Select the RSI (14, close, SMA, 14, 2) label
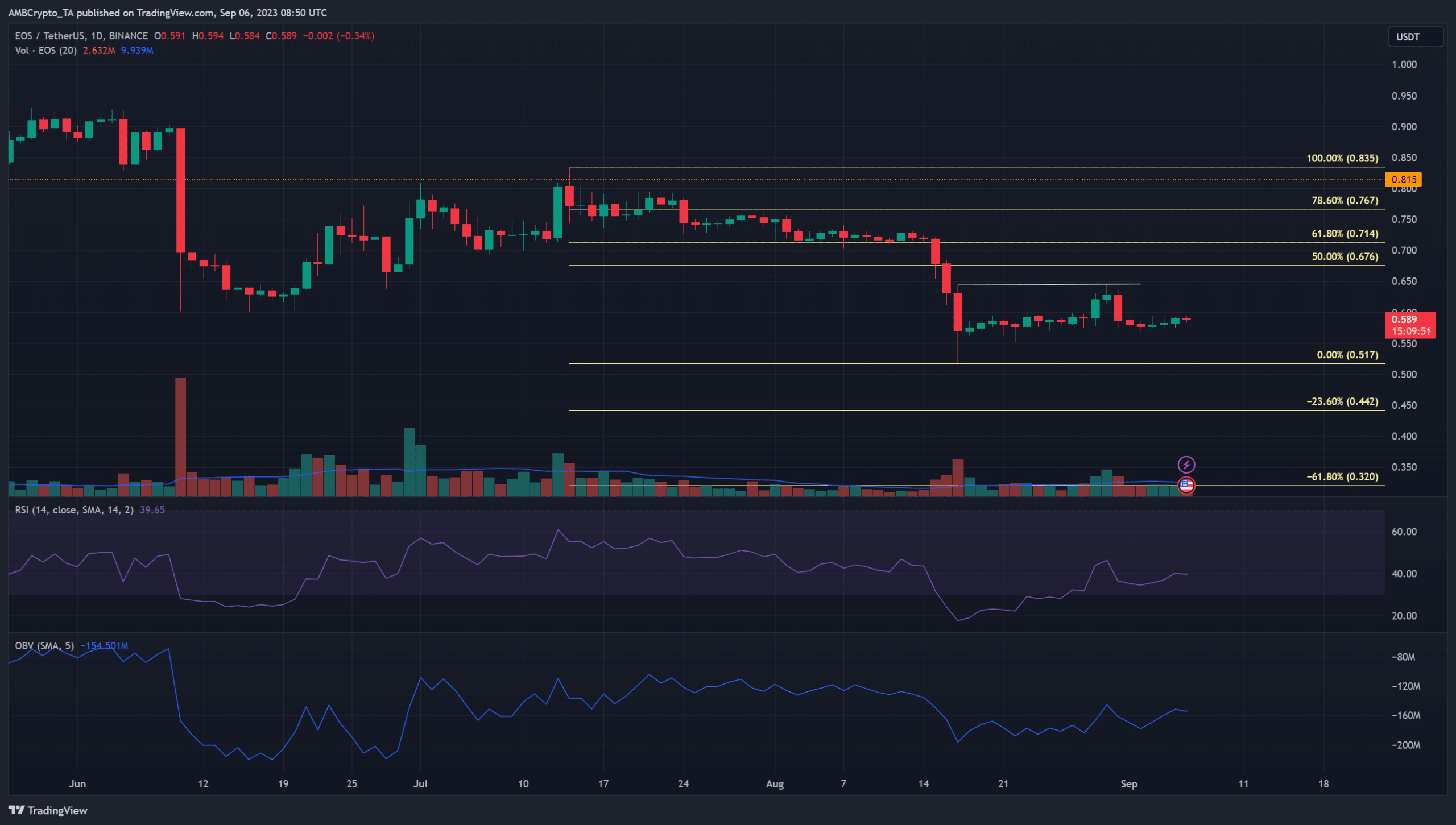 (x=75, y=510)
